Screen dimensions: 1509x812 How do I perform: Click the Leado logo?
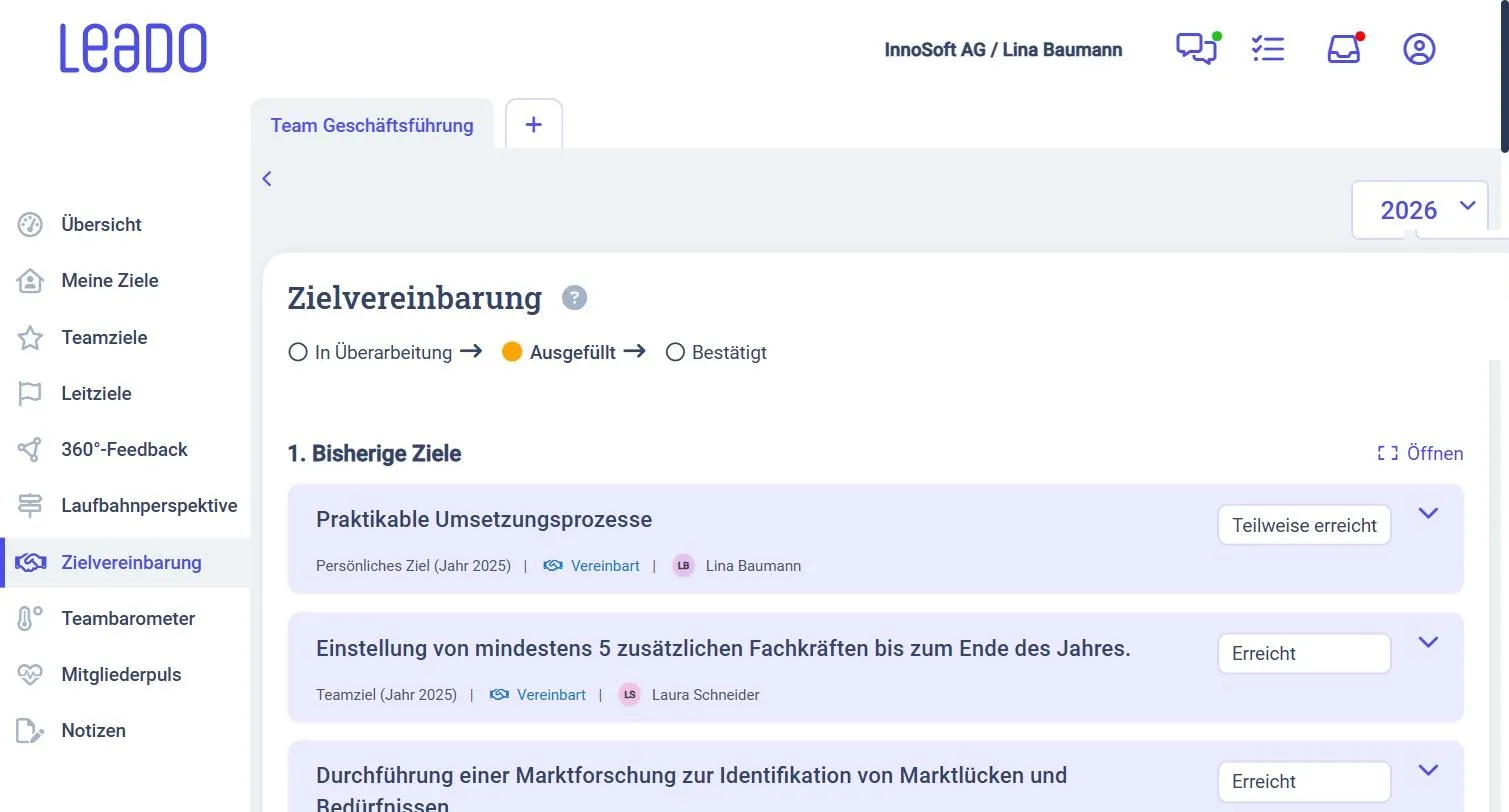tap(133, 49)
